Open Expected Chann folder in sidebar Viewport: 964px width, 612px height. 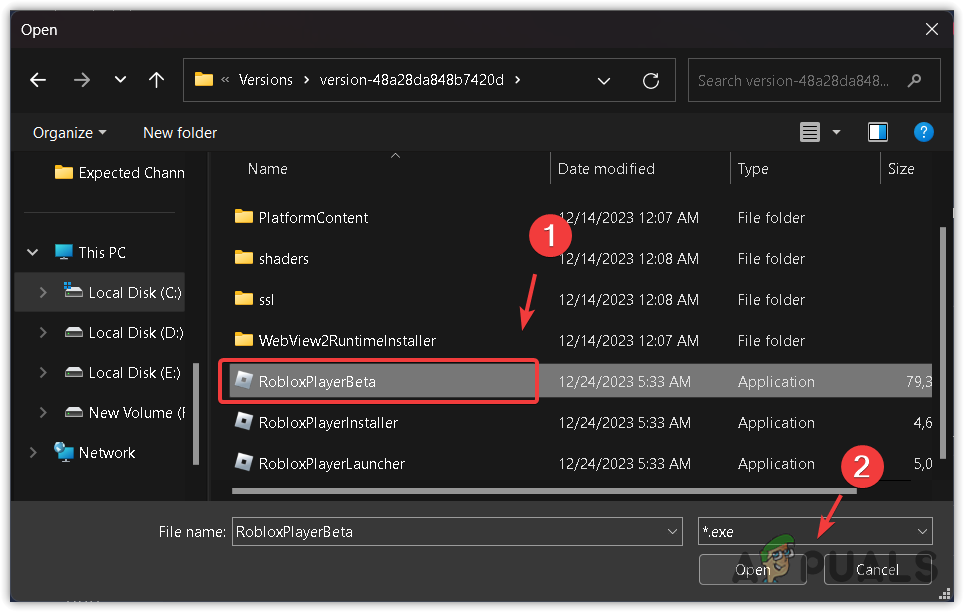[x=119, y=173]
